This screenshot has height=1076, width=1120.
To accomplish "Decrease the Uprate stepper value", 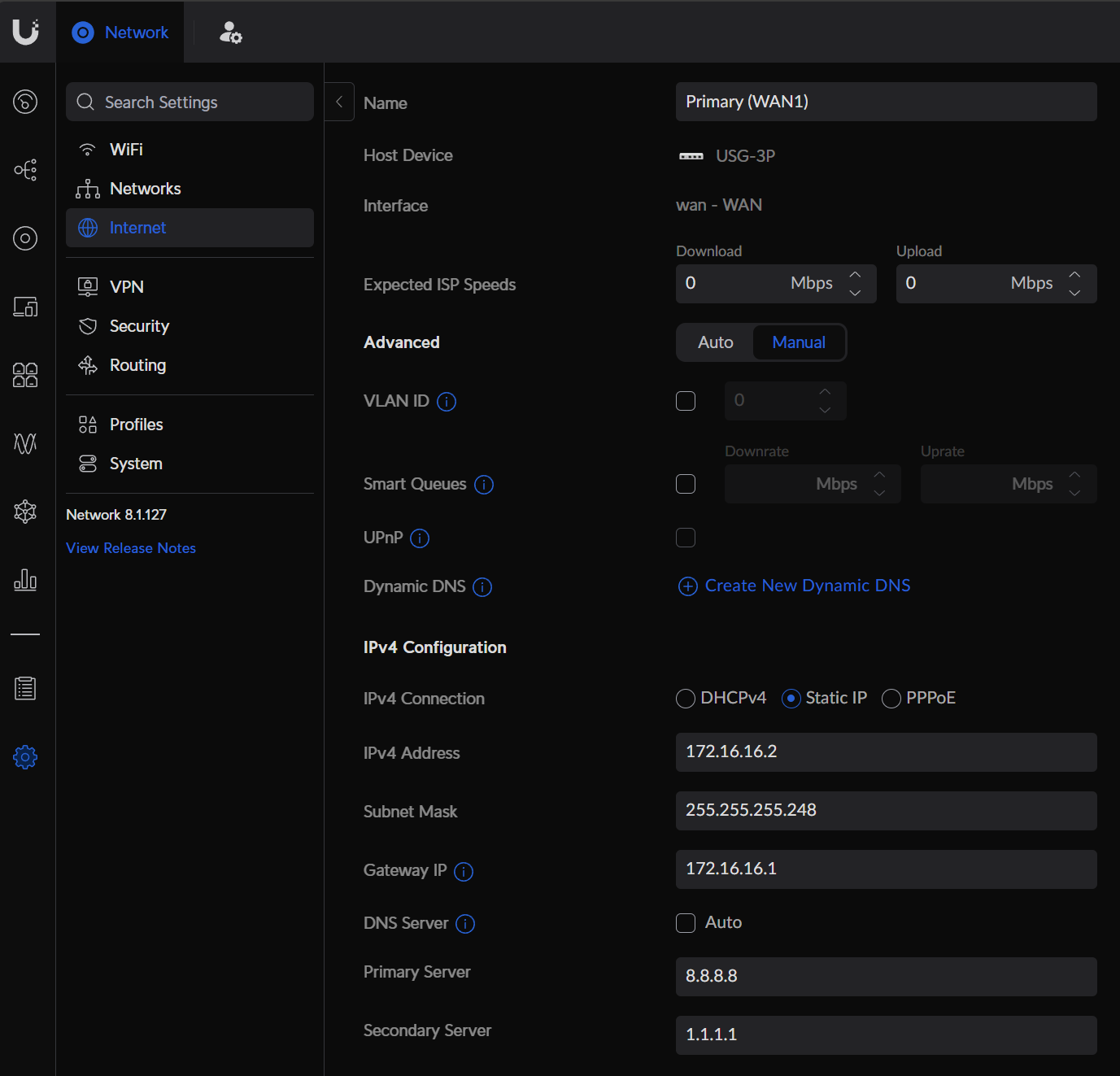I will point(1074,493).
